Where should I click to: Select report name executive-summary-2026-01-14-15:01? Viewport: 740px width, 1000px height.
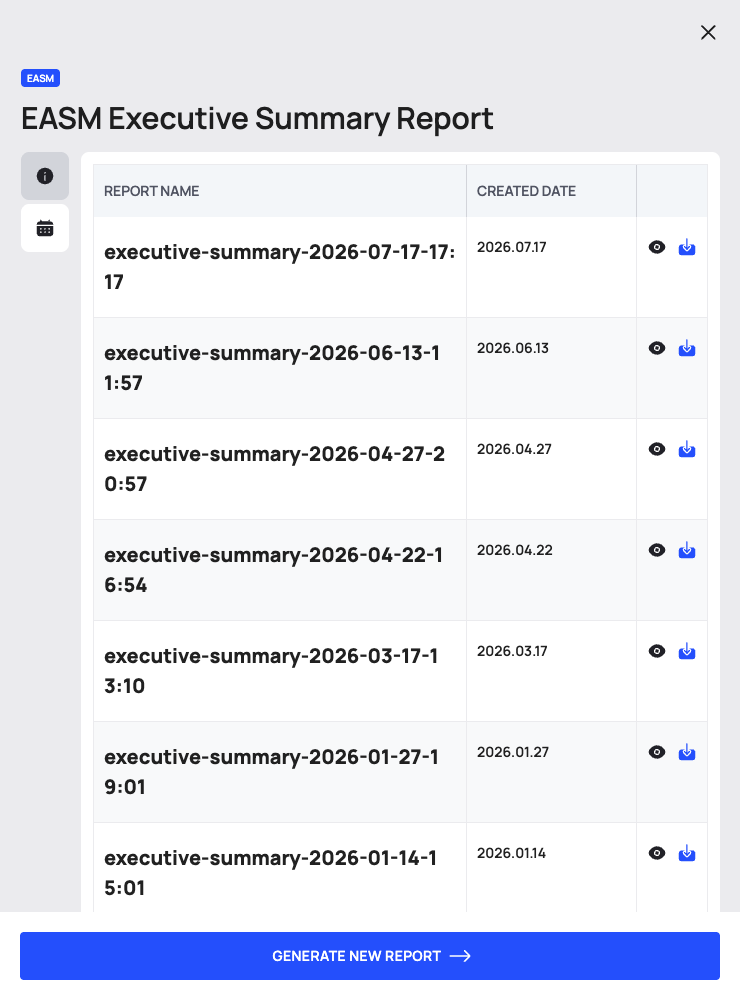point(271,872)
